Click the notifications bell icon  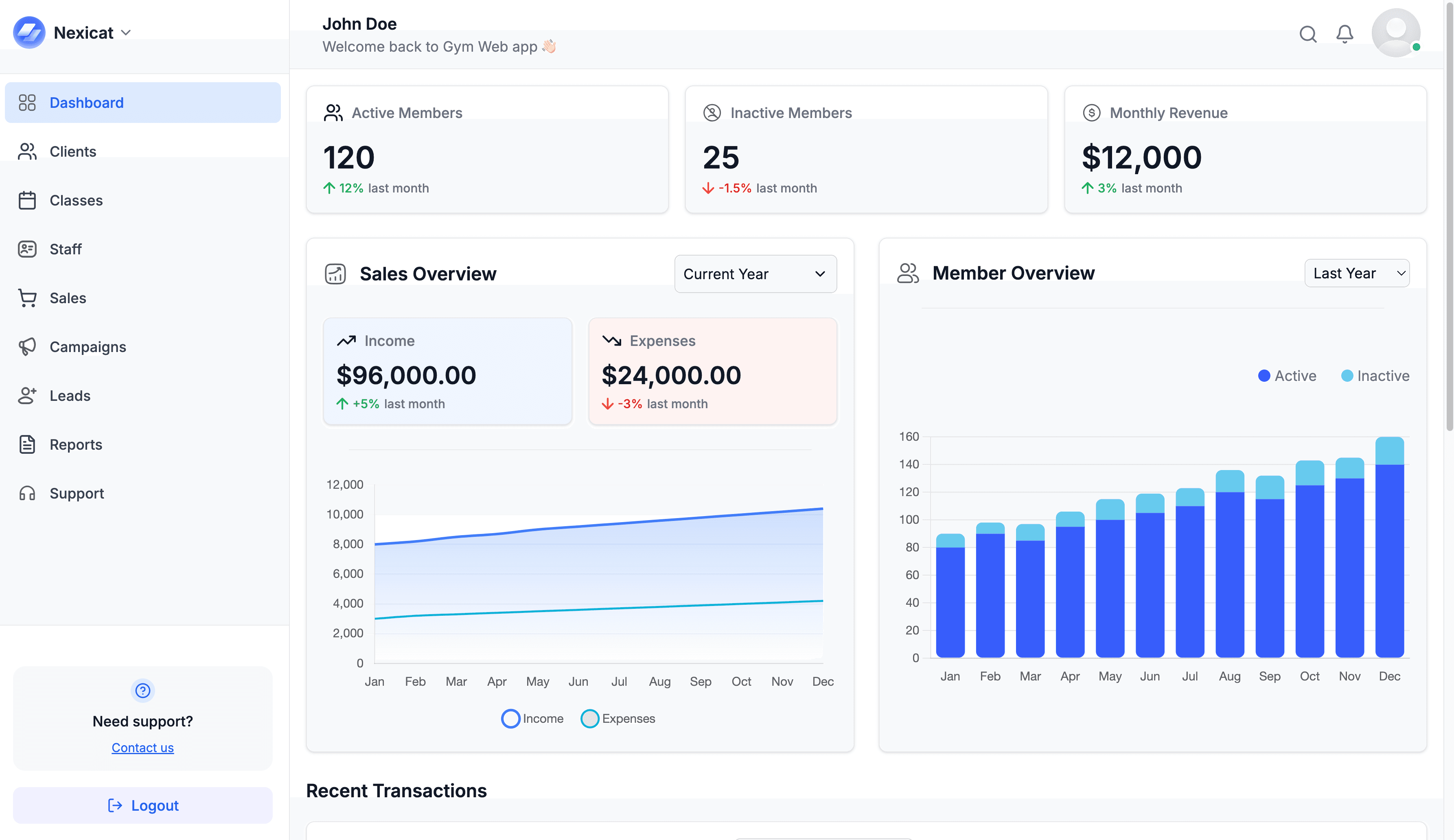1345,34
